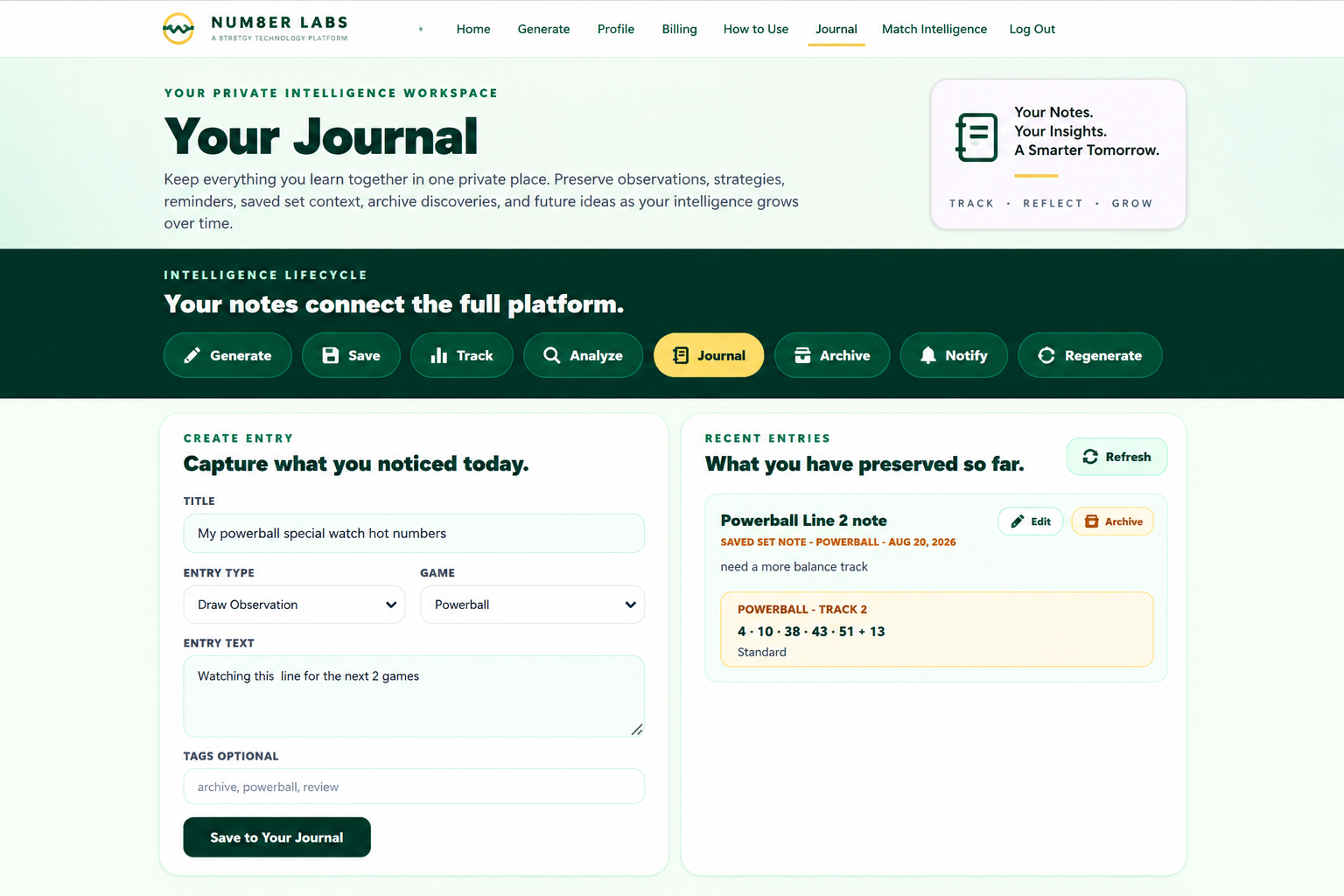
Task: Click the 'need a more balance track' note text
Action: click(x=794, y=567)
